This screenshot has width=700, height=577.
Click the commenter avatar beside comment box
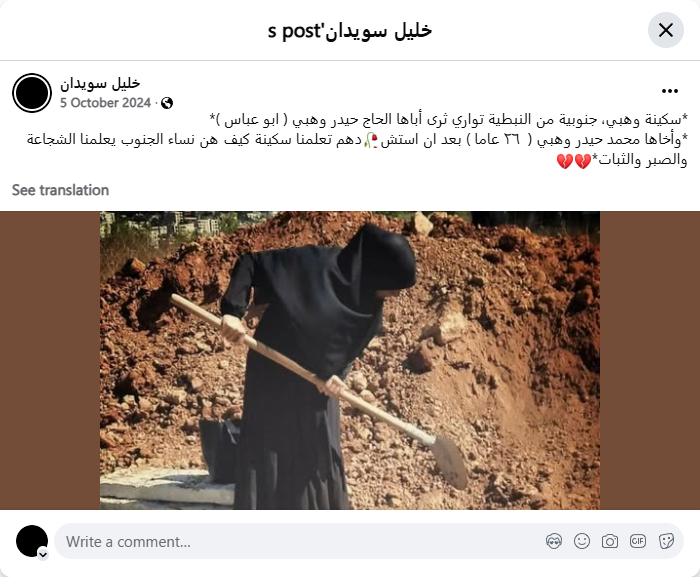[32, 541]
